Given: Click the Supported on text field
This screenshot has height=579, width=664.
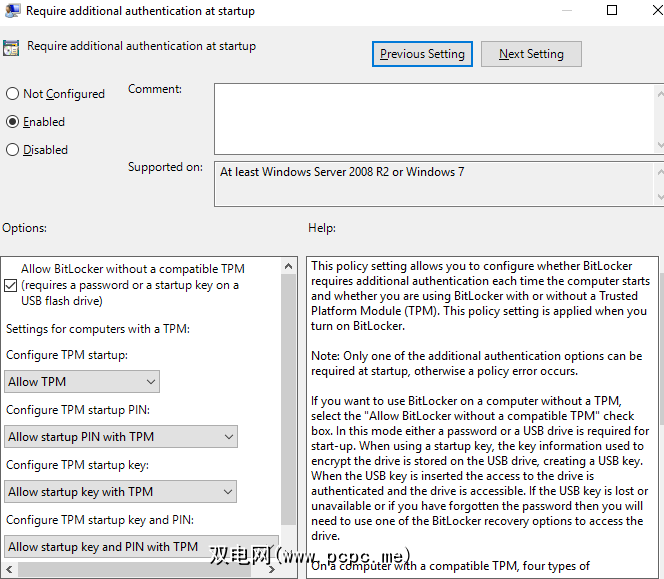Looking at the screenshot, I should point(434,184).
